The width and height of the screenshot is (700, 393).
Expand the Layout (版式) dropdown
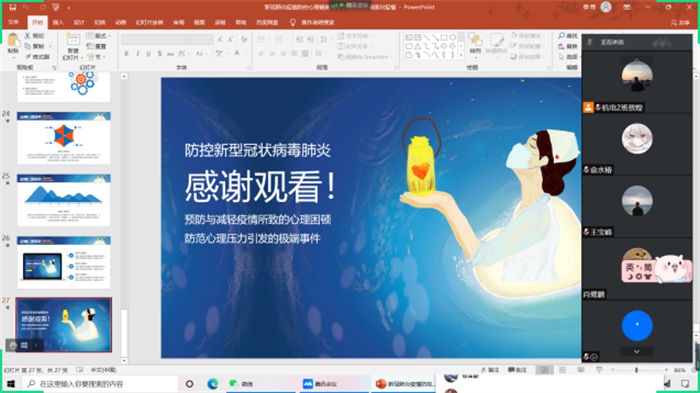(99, 36)
